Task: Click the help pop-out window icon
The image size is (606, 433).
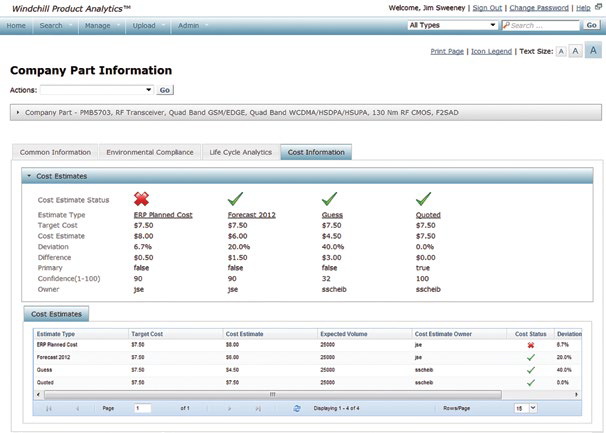Action: point(598,7)
